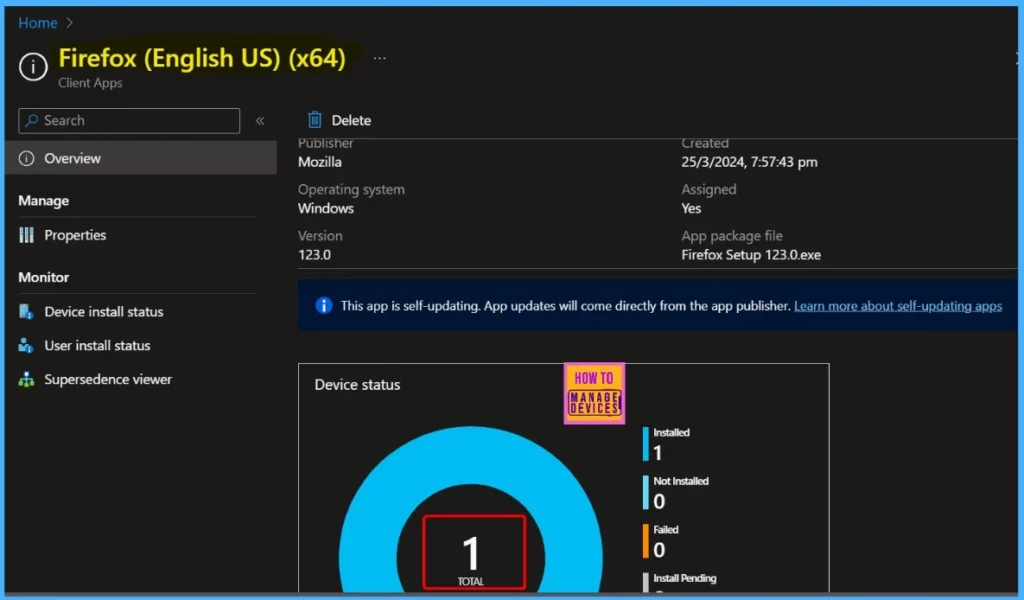Select Firefox Setup 123.0.exe file name
Viewport: 1024px width, 600px height.
pos(751,255)
